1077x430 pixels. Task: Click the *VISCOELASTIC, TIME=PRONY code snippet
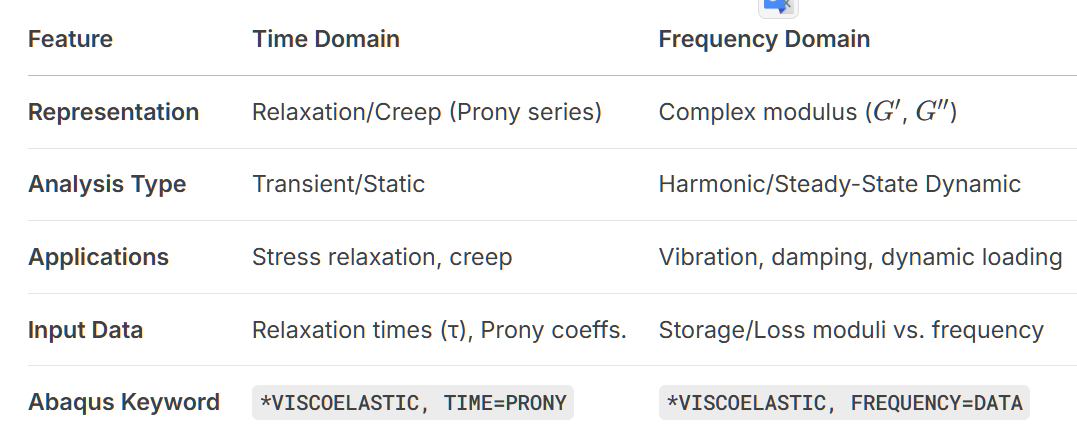pos(413,403)
